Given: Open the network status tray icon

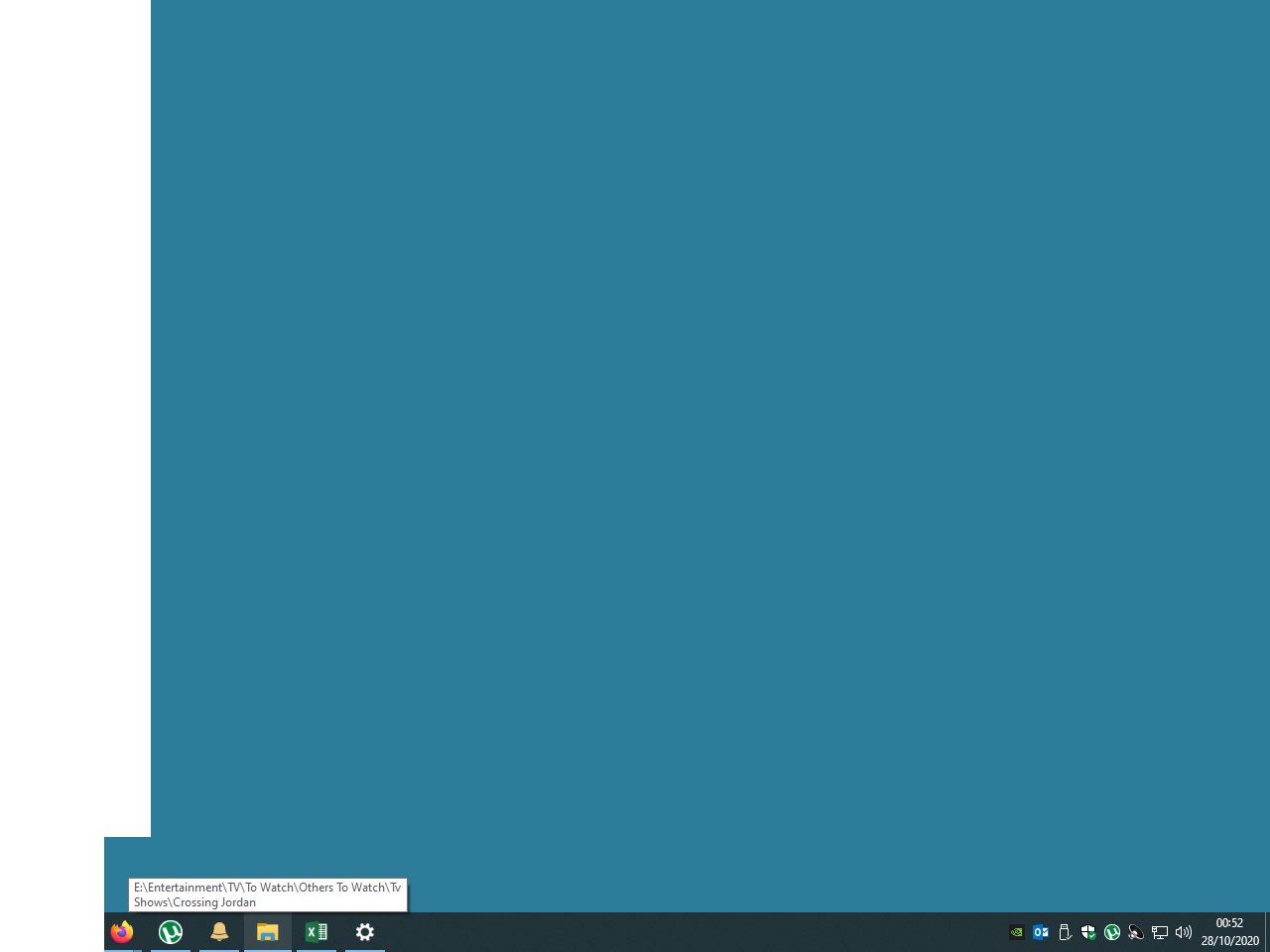Looking at the screenshot, I should click(x=1160, y=932).
